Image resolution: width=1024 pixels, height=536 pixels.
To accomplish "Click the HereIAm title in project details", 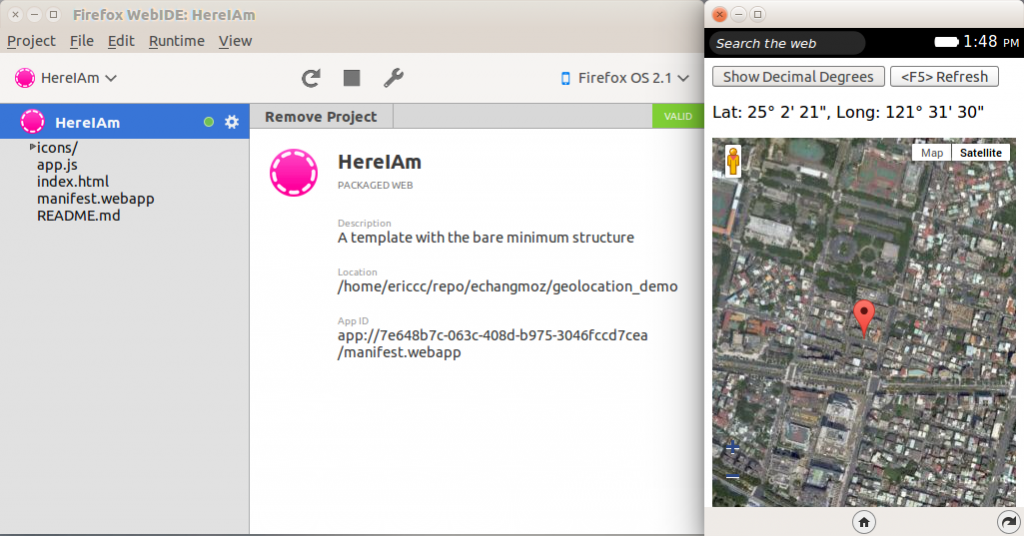I will 379,162.
